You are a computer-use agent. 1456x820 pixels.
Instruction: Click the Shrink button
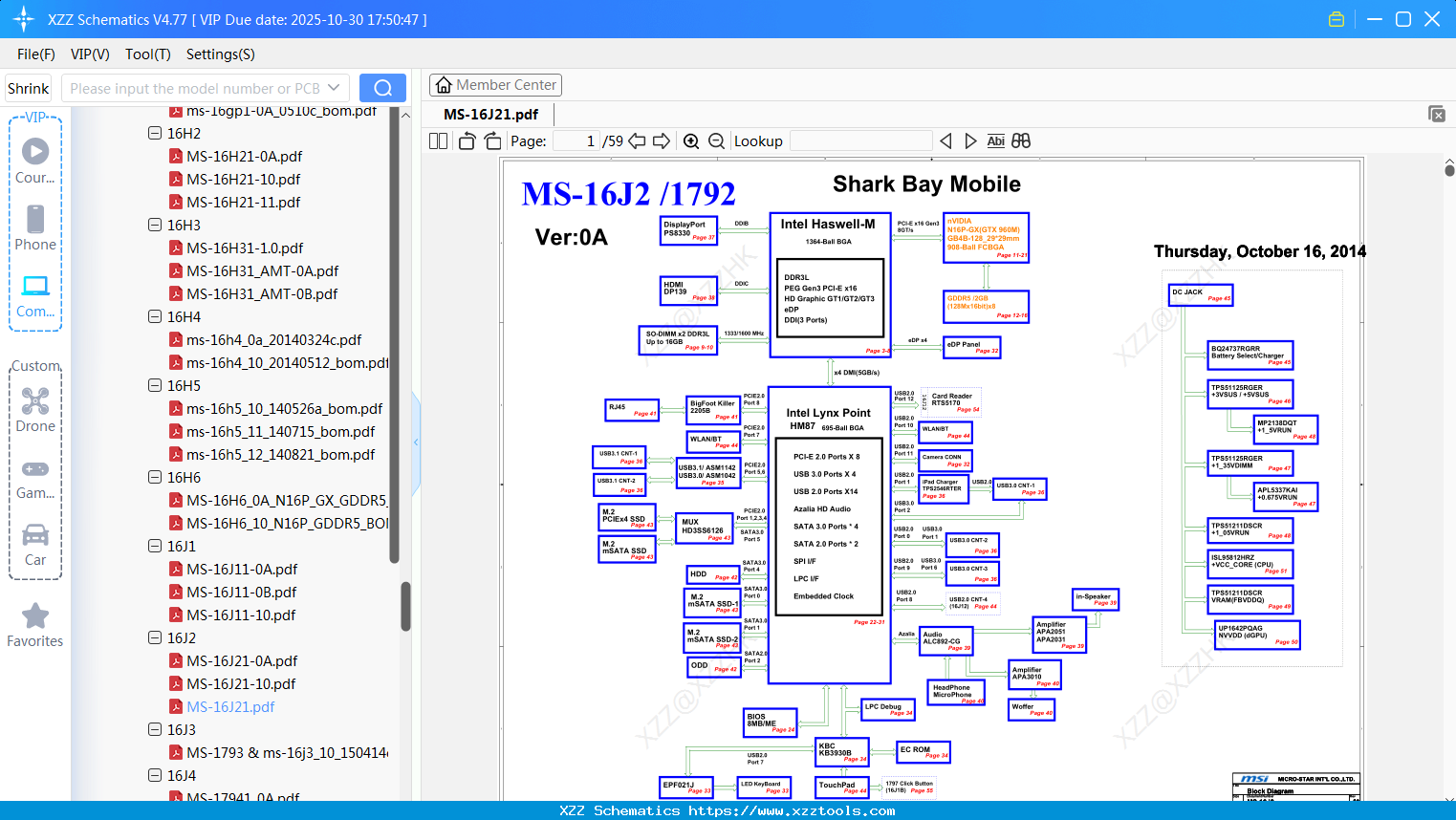[28, 88]
